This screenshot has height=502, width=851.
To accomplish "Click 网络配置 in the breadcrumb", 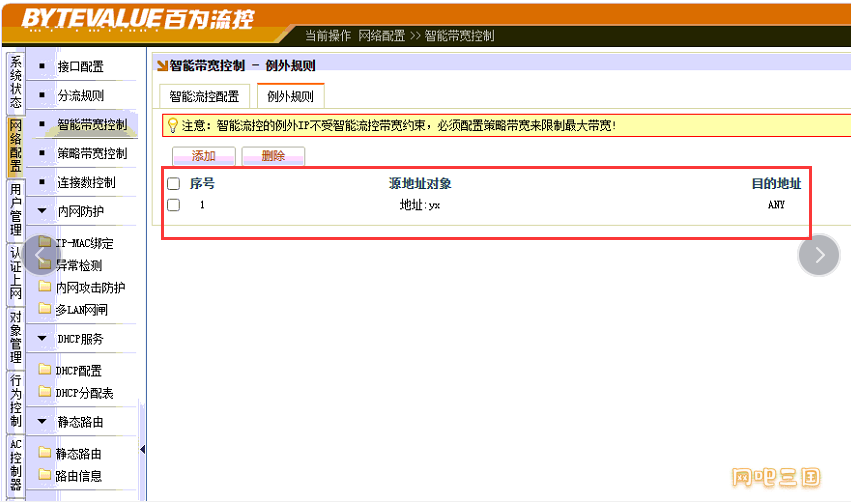I will click(x=382, y=36).
